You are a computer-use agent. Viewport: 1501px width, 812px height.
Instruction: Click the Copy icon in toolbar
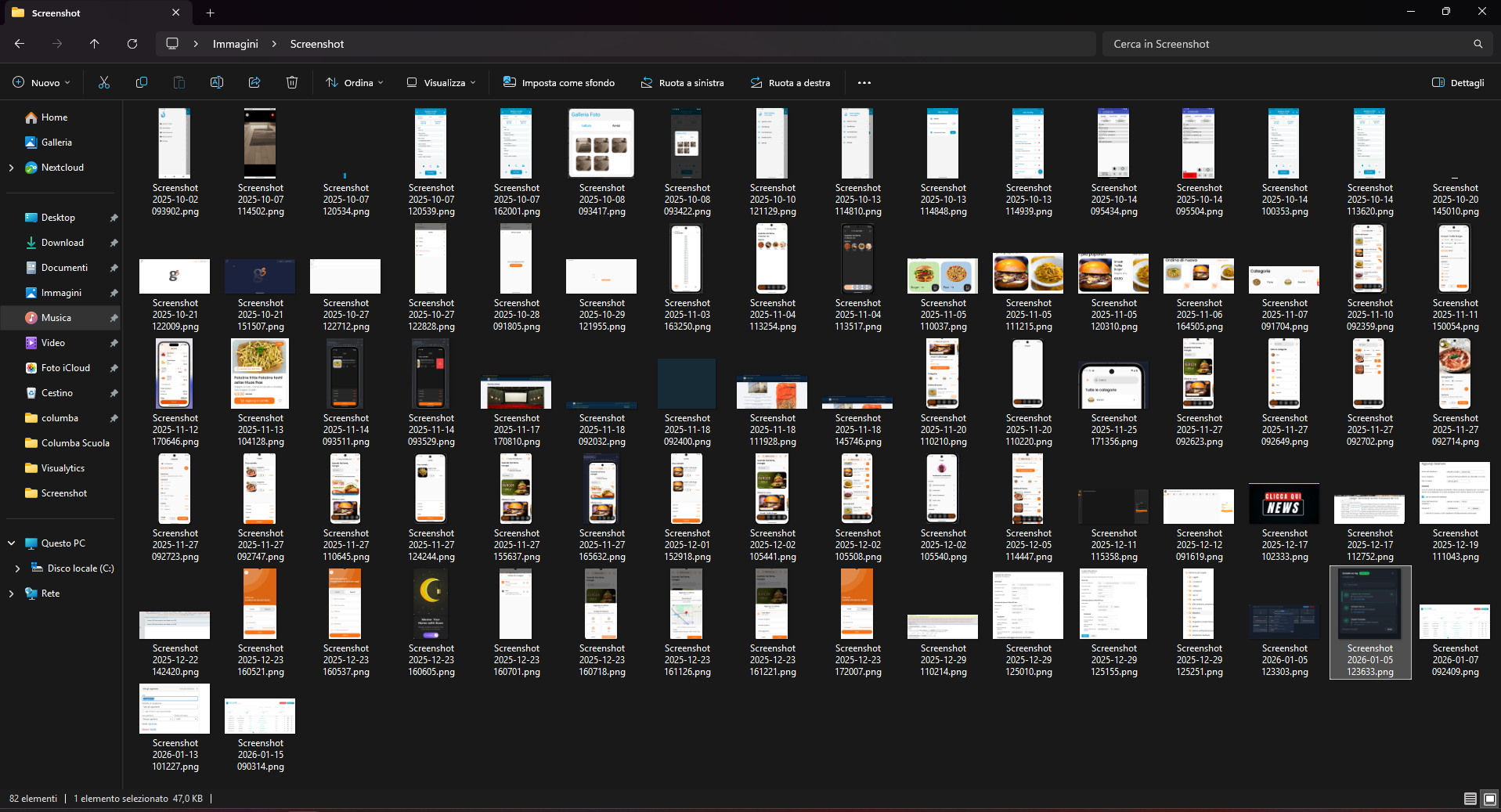(x=142, y=83)
